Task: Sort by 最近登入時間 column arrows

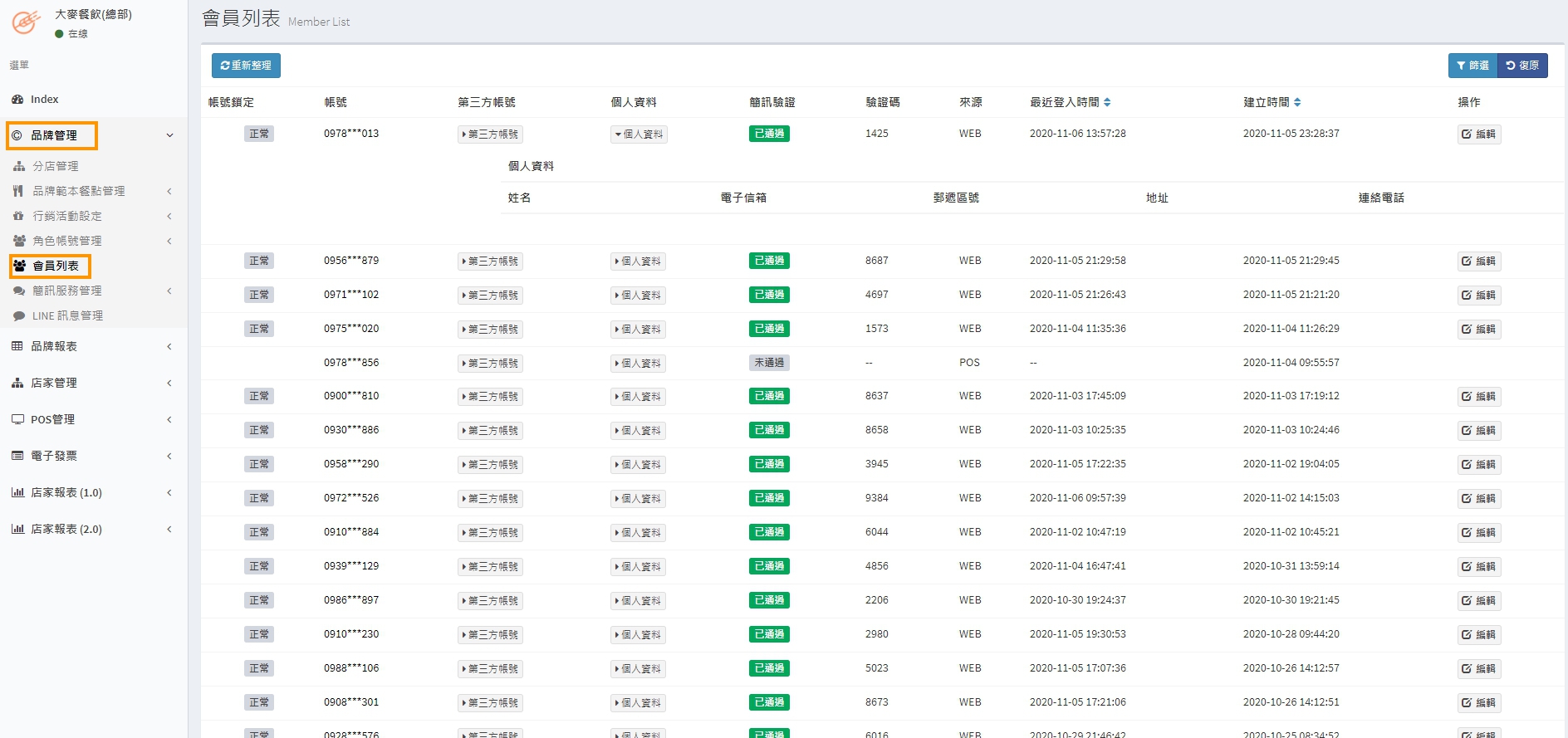Action: click(1107, 103)
